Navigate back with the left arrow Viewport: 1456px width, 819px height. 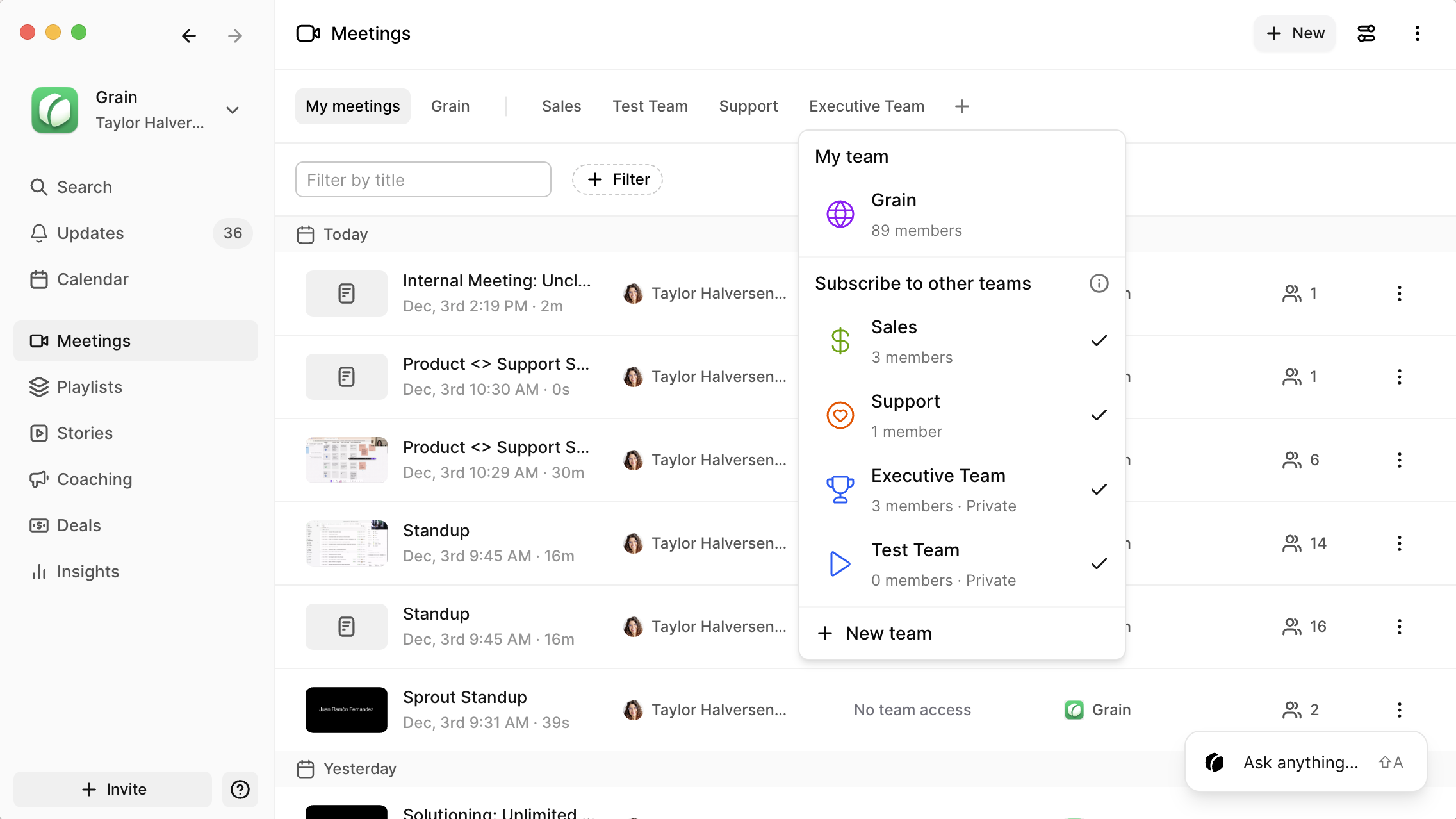coord(188,36)
